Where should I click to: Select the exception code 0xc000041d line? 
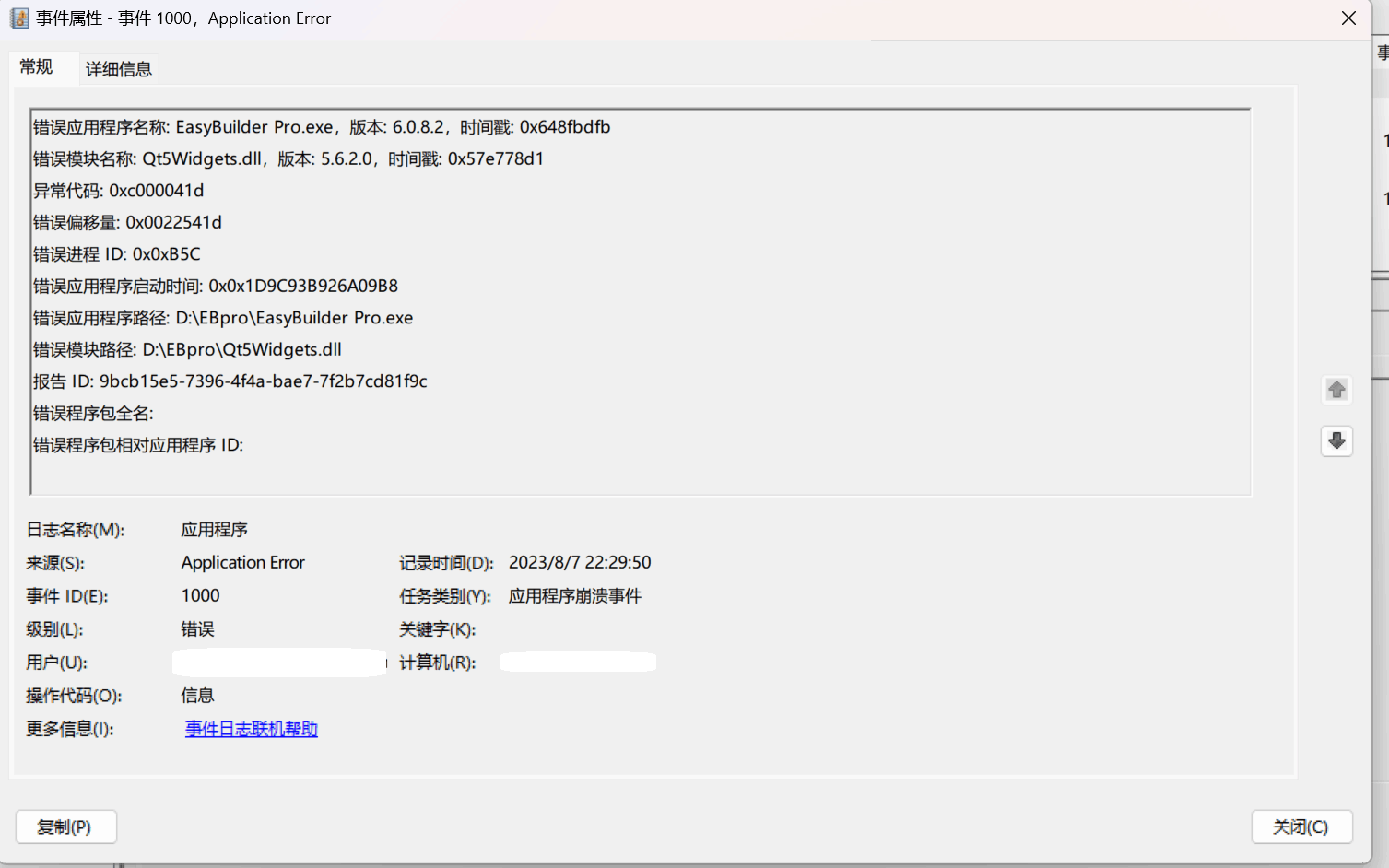coord(119,191)
